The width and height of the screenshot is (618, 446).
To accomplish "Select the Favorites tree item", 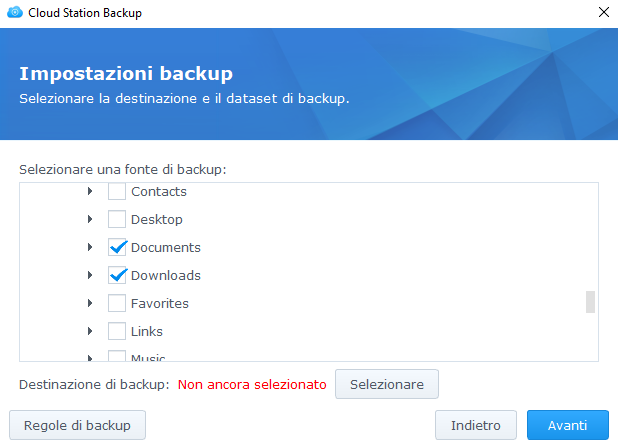I will pos(160,303).
